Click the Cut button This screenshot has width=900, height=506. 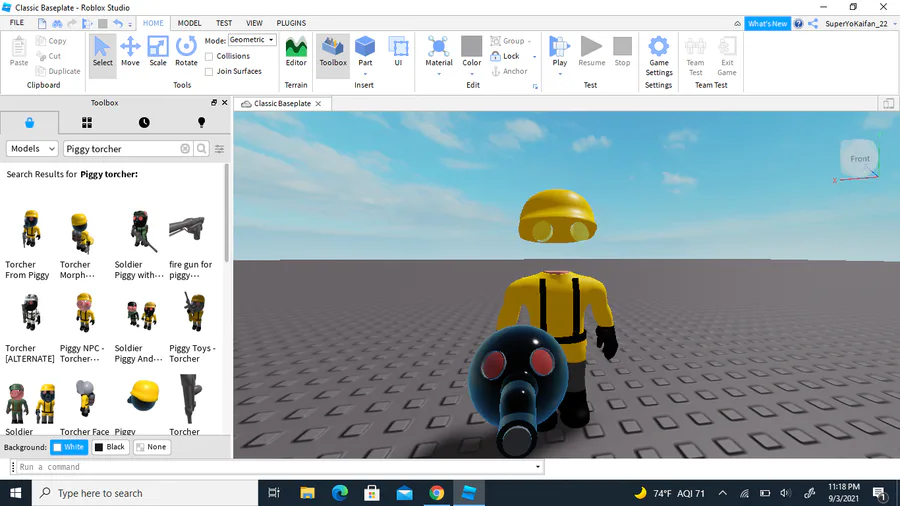click(49, 56)
